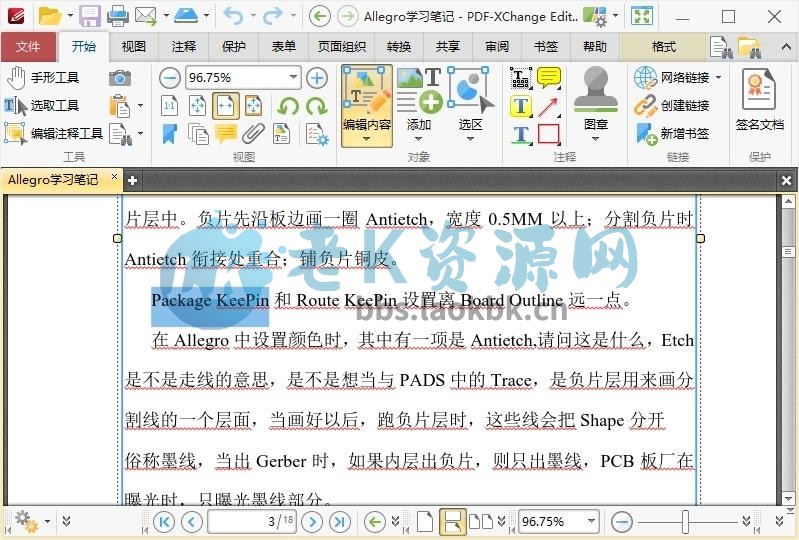This screenshot has width=799, height=540.
Task: Toggle single page layout in status bar
Action: (424, 522)
